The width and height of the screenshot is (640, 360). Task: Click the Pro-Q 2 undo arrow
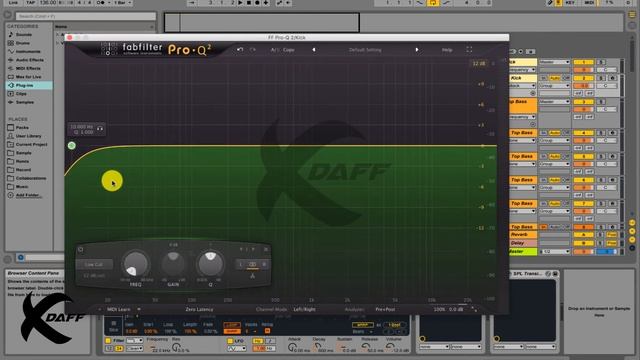point(240,50)
